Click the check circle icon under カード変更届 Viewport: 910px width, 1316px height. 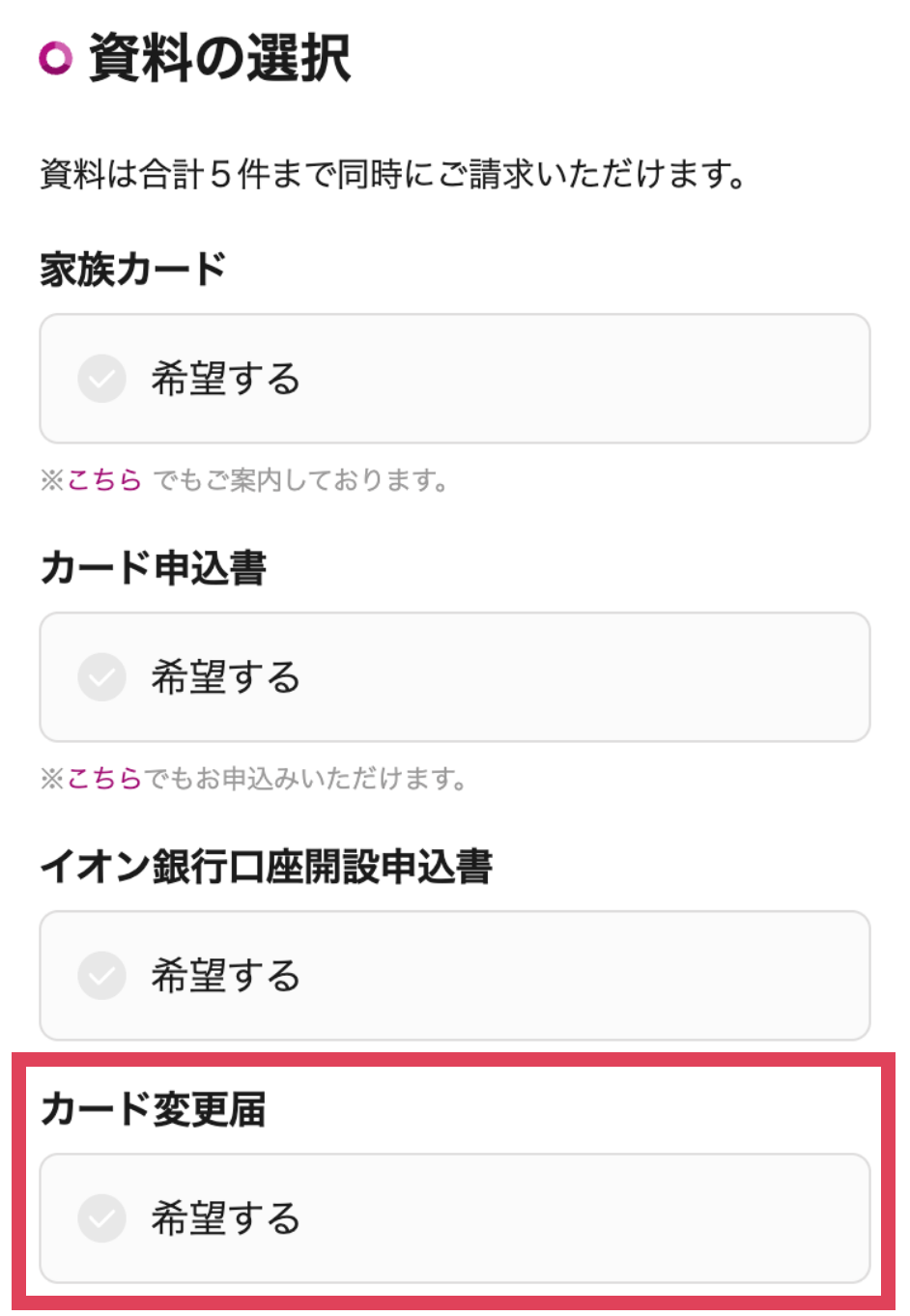click(x=101, y=1217)
